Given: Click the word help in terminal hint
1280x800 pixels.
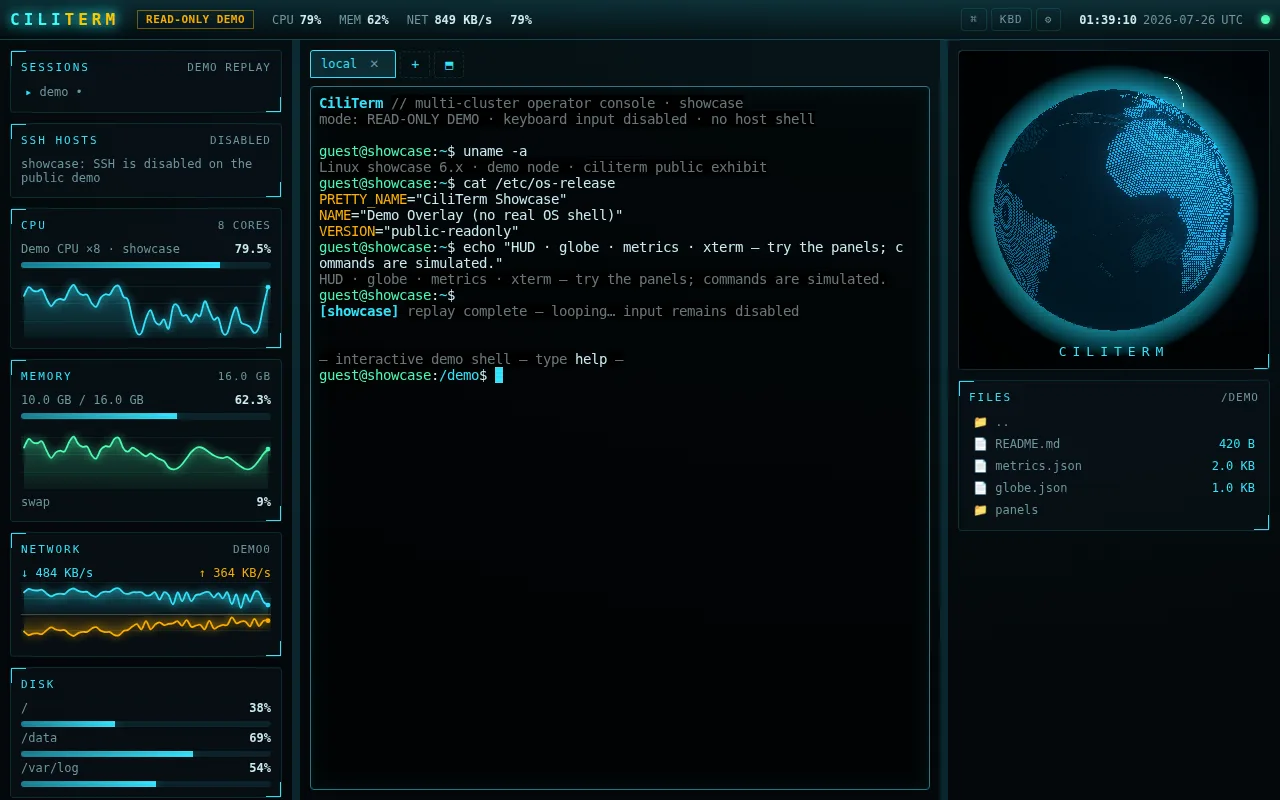Looking at the screenshot, I should pyautogui.click(x=591, y=359).
